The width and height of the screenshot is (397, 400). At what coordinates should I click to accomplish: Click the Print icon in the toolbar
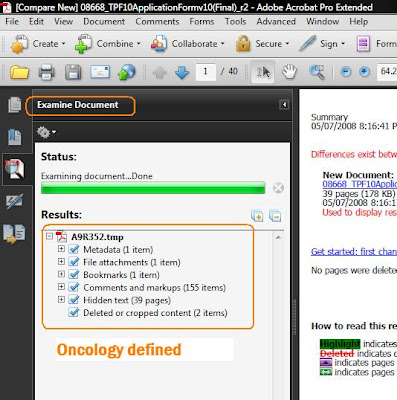pos(46,72)
